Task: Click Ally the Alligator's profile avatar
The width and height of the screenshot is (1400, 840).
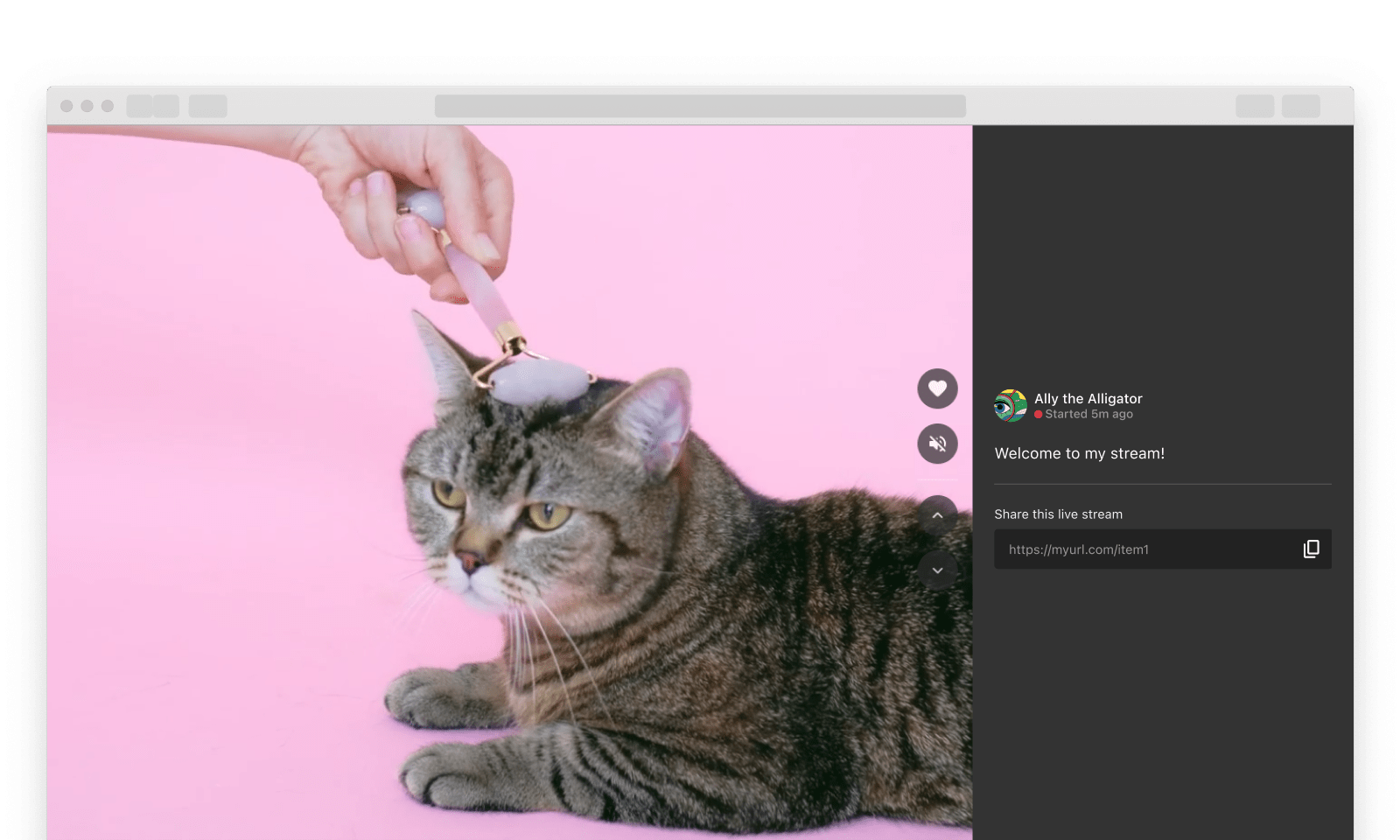Action: 1011,405
